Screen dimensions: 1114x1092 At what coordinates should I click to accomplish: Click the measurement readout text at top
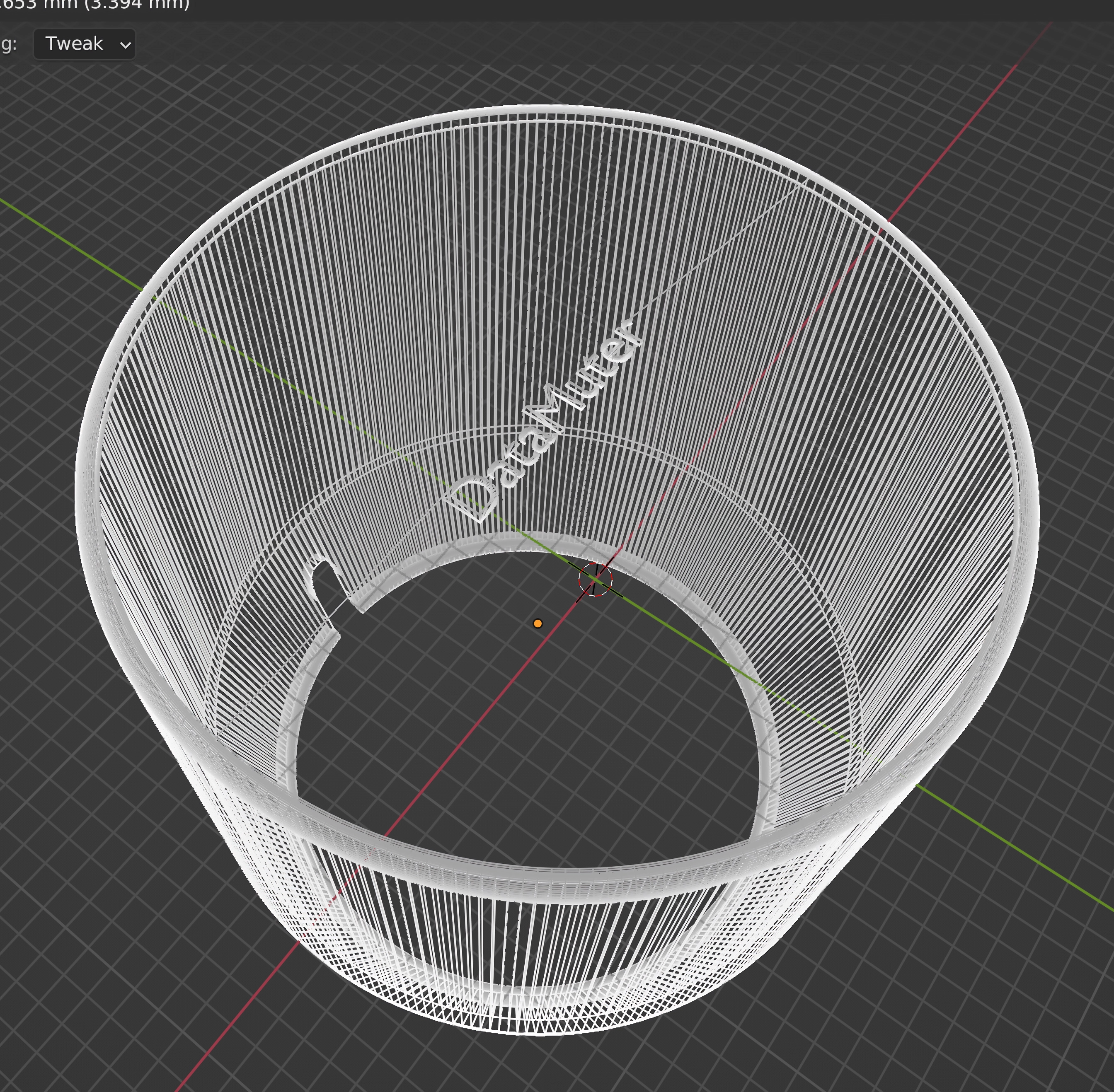94,5
